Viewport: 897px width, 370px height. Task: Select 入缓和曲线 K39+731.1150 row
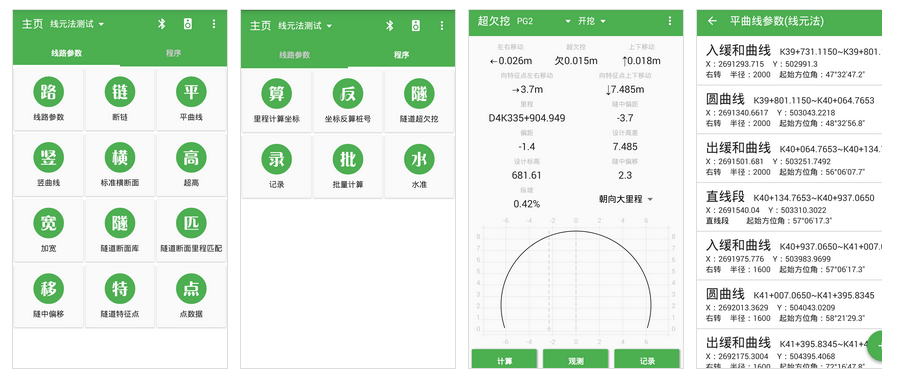pyautogui.click(x=789, y=61)
